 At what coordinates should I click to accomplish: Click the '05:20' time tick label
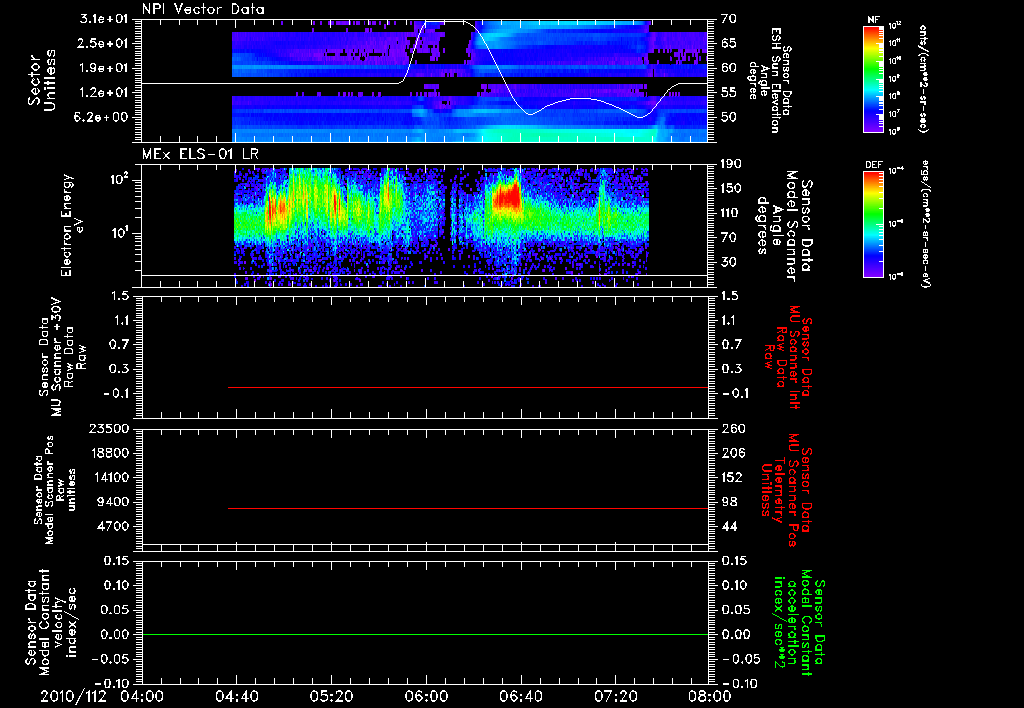(x=330, y=696)
